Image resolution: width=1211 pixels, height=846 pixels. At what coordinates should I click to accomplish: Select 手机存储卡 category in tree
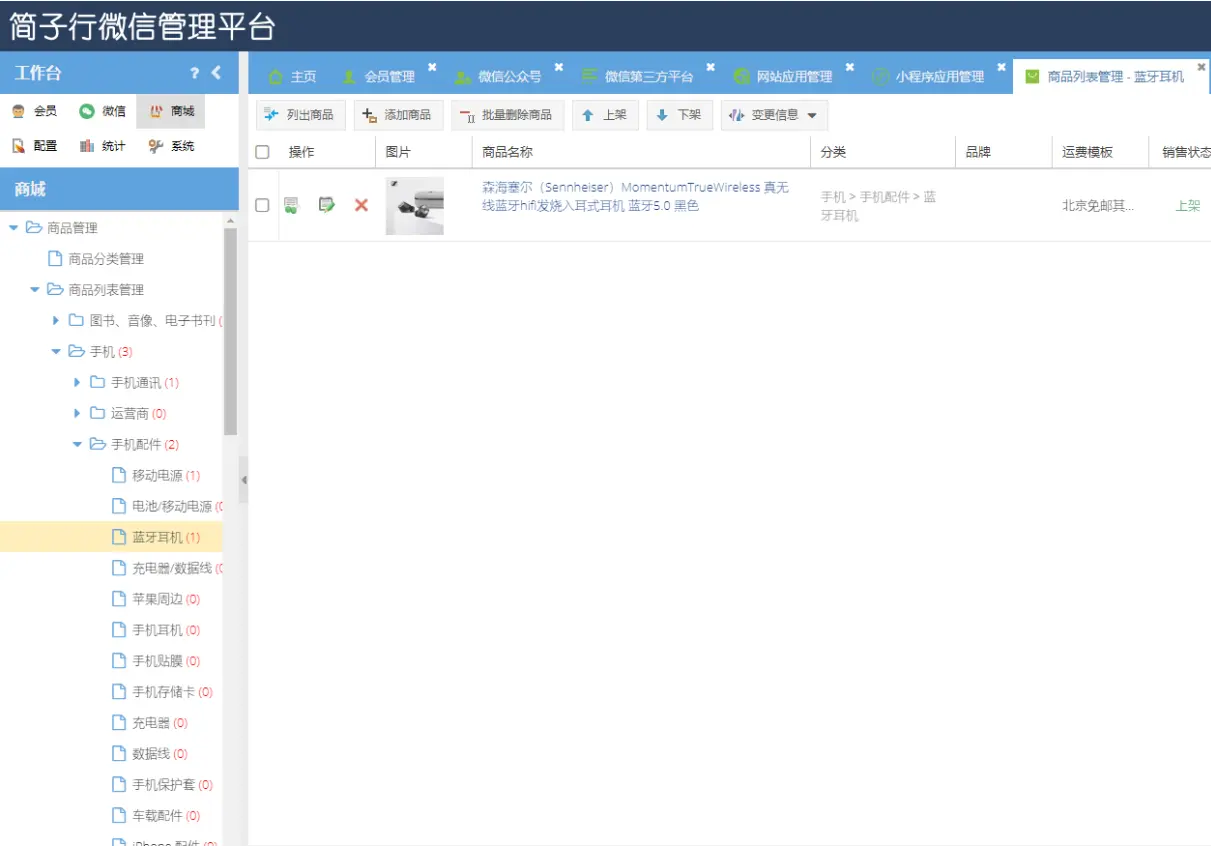[x=172, y=693]
